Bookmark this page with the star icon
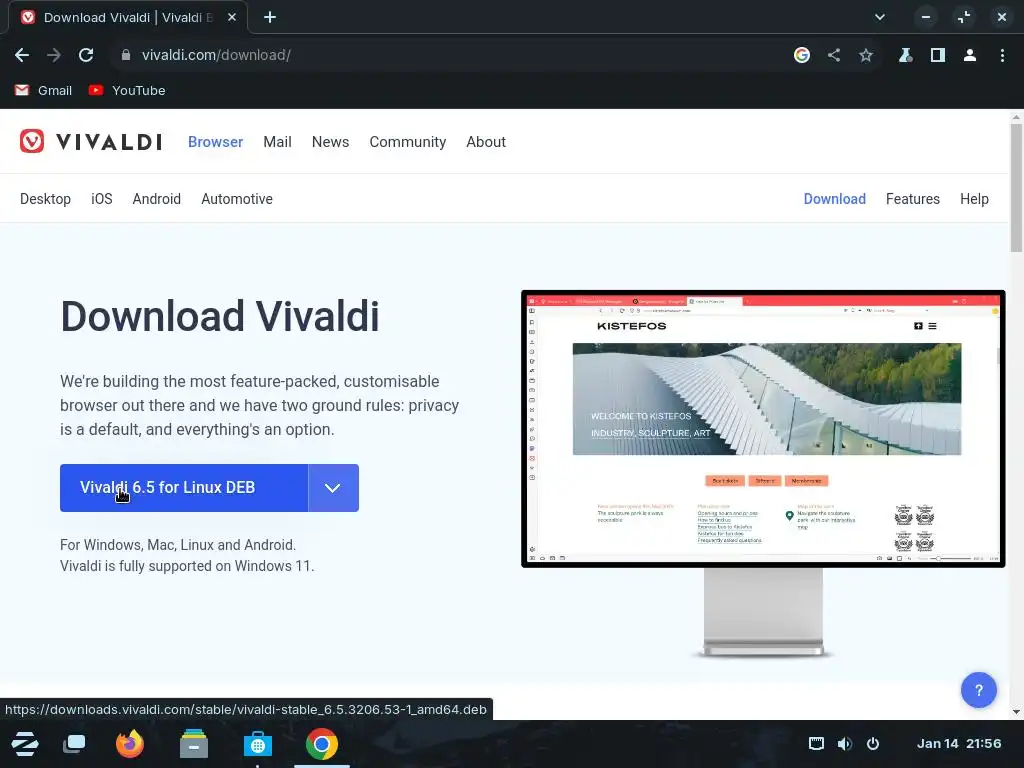Screen dimensions: 1024x768 coord(866,56)
